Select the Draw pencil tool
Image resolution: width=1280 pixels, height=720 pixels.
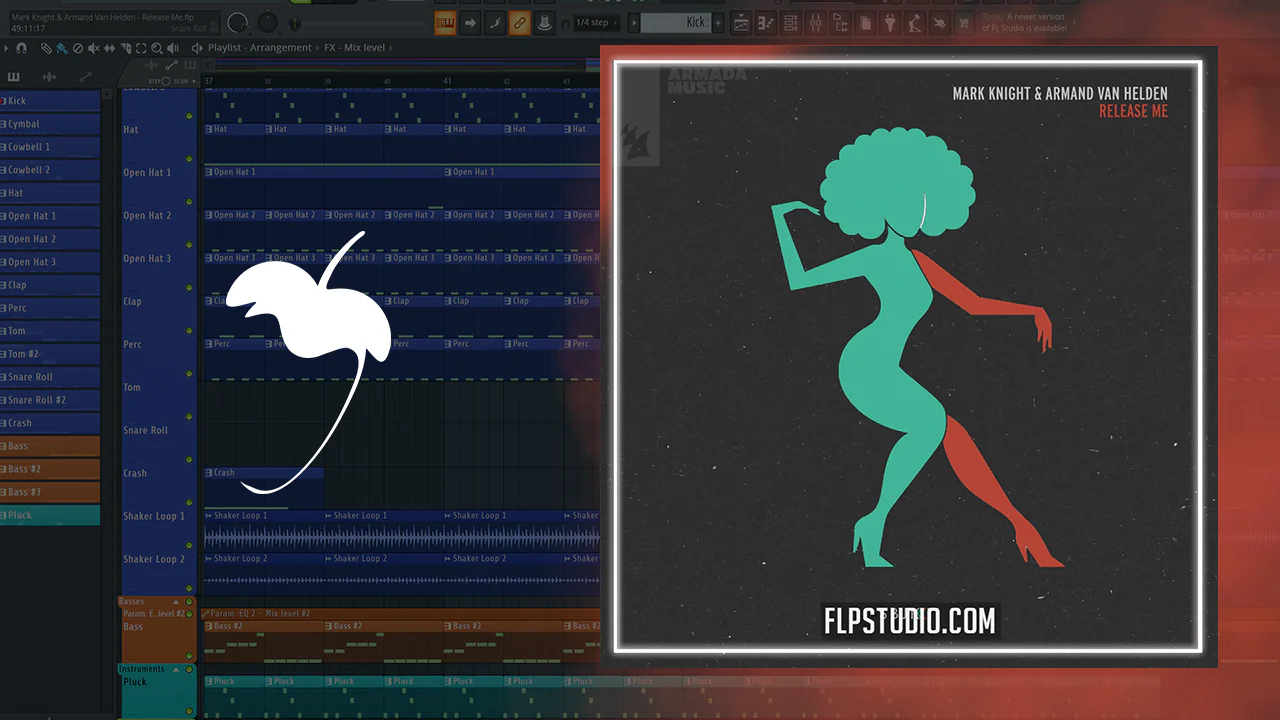pos(47,48)
